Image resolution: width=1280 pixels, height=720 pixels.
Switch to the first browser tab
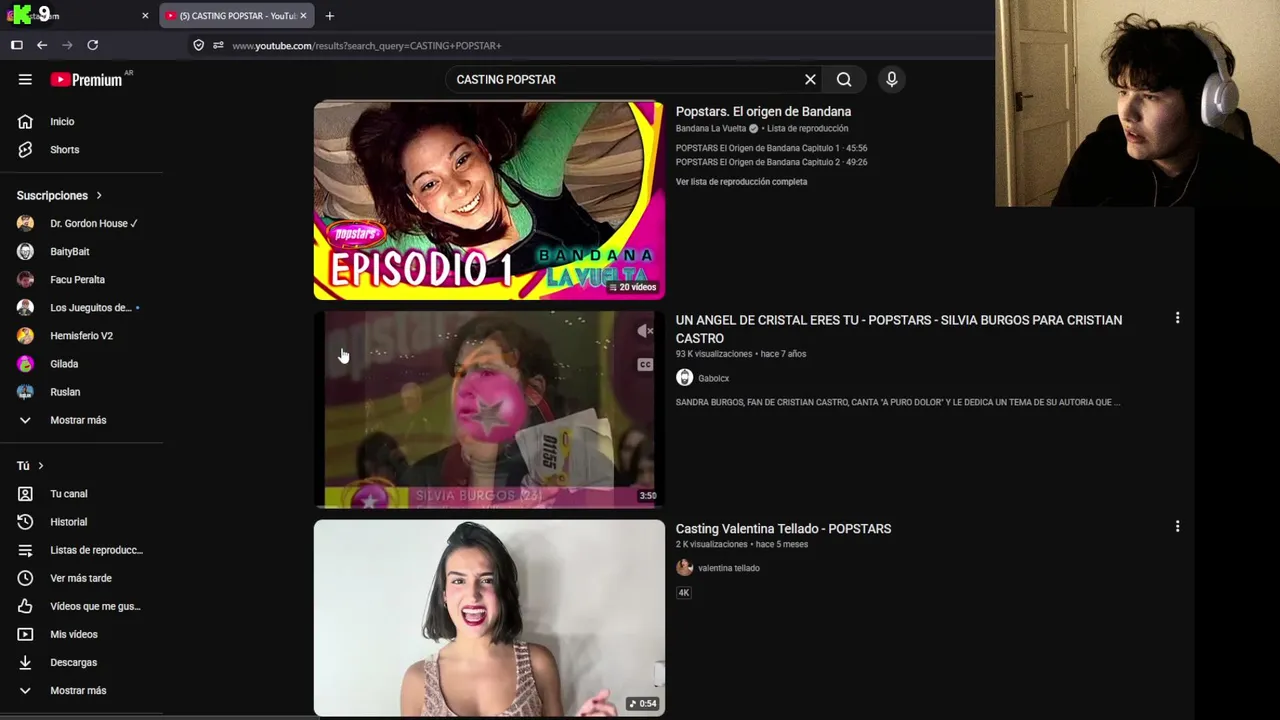[x=79, y=15]
